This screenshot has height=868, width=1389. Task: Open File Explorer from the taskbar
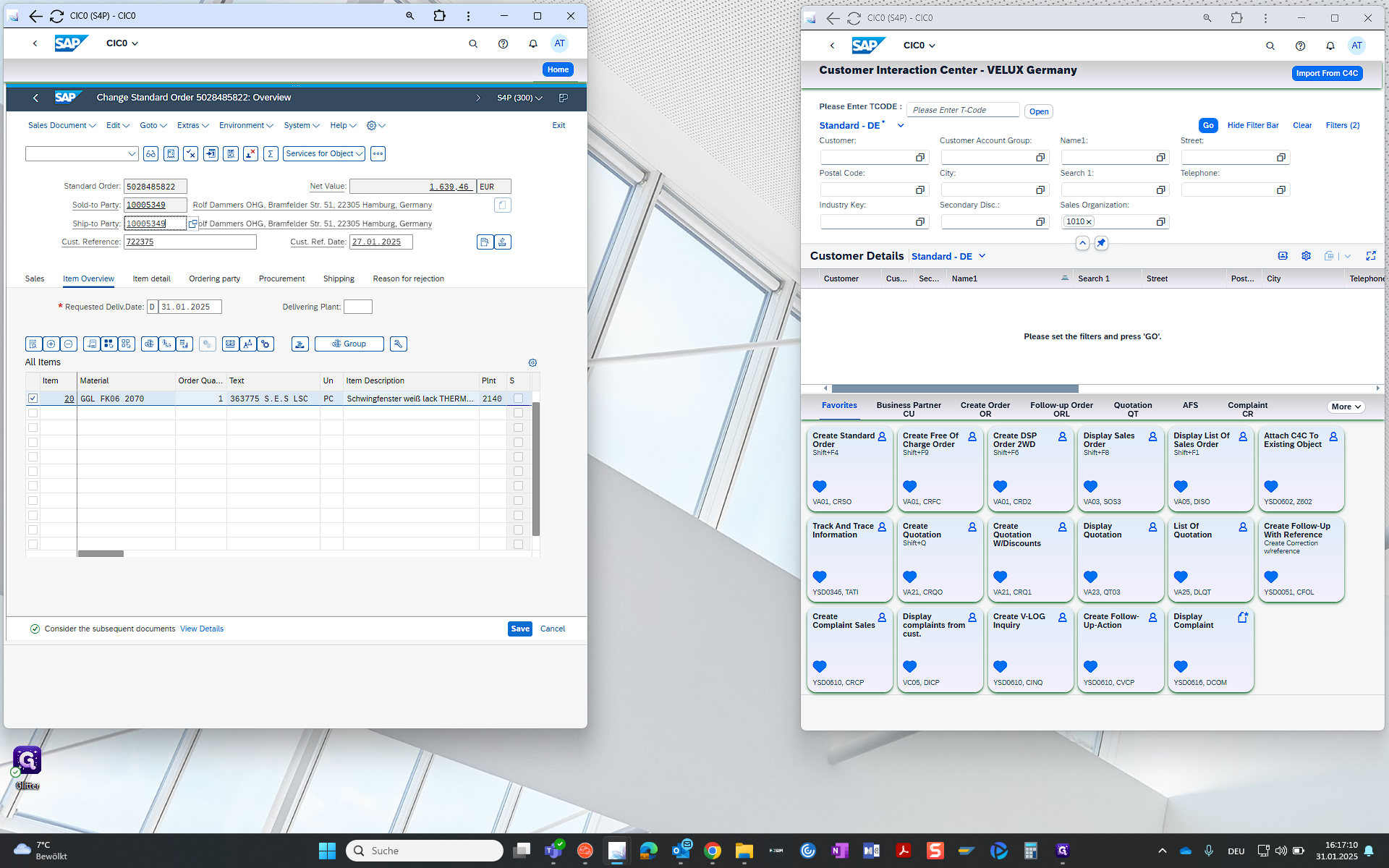point(744,851)
